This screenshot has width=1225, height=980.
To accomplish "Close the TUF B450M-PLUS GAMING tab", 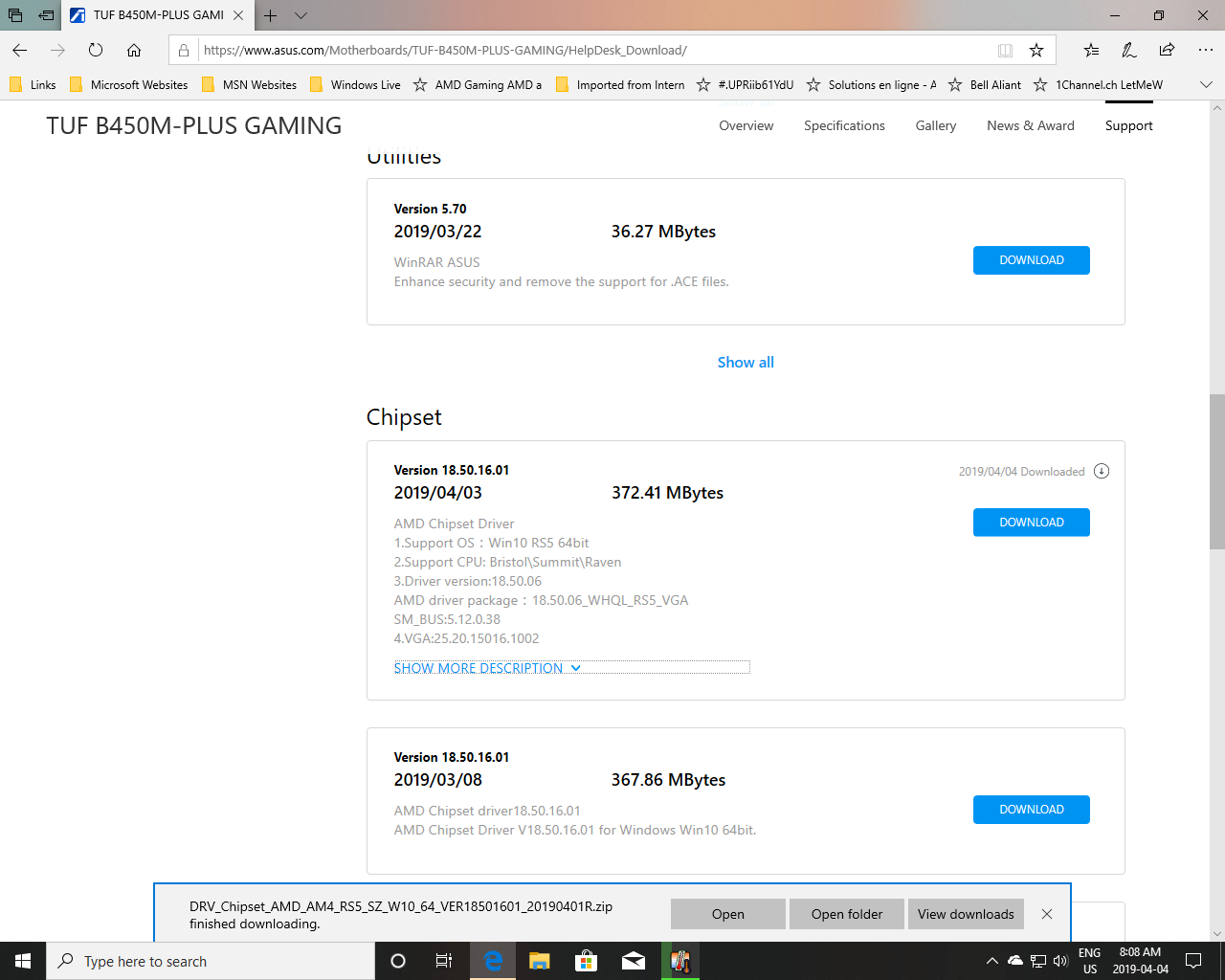I will (238, 15).
